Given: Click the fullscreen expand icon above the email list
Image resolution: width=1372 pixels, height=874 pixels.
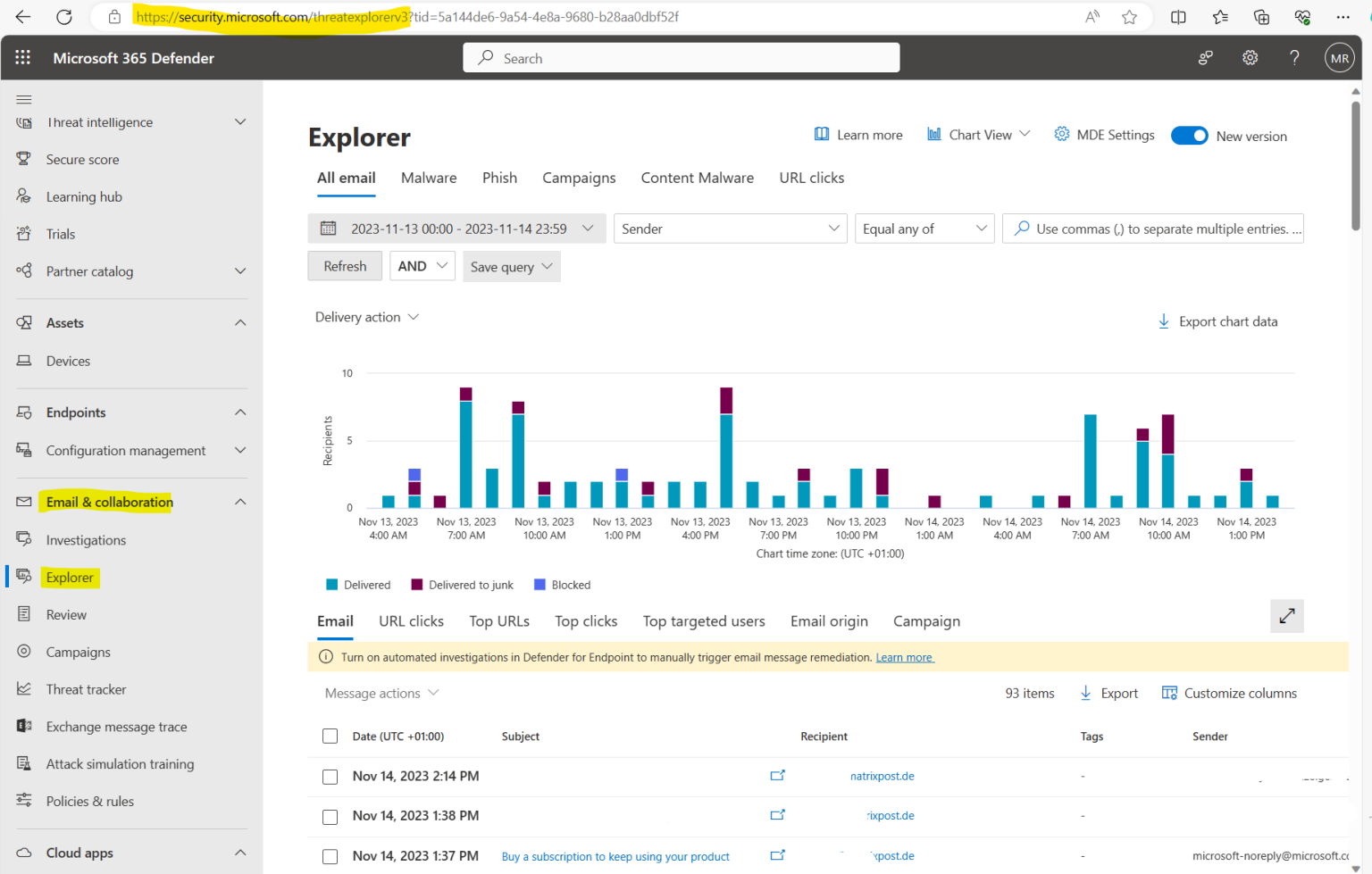Looking at the screenshot, I should click(x=1286, y=616).
